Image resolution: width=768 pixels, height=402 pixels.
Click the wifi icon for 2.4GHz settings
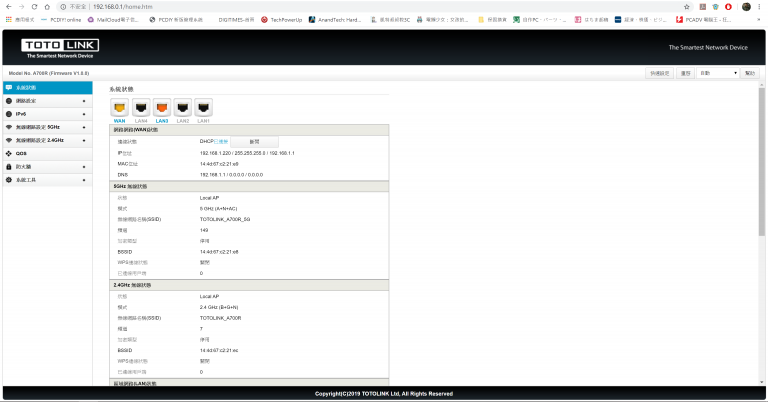pyautogui.click(x=9, y=141)
